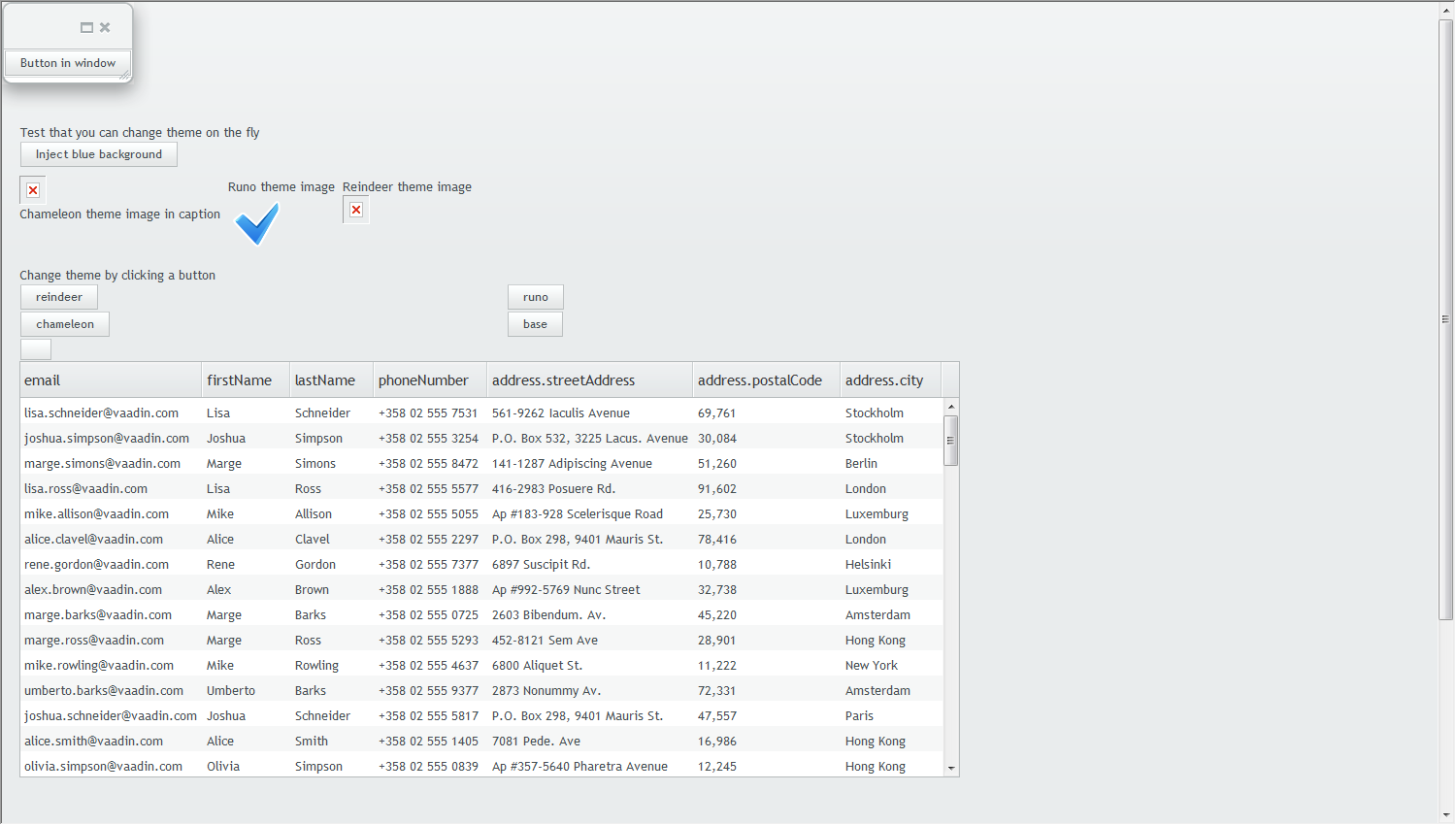Maximize the small floating sub-window

[x=86, y=27]
